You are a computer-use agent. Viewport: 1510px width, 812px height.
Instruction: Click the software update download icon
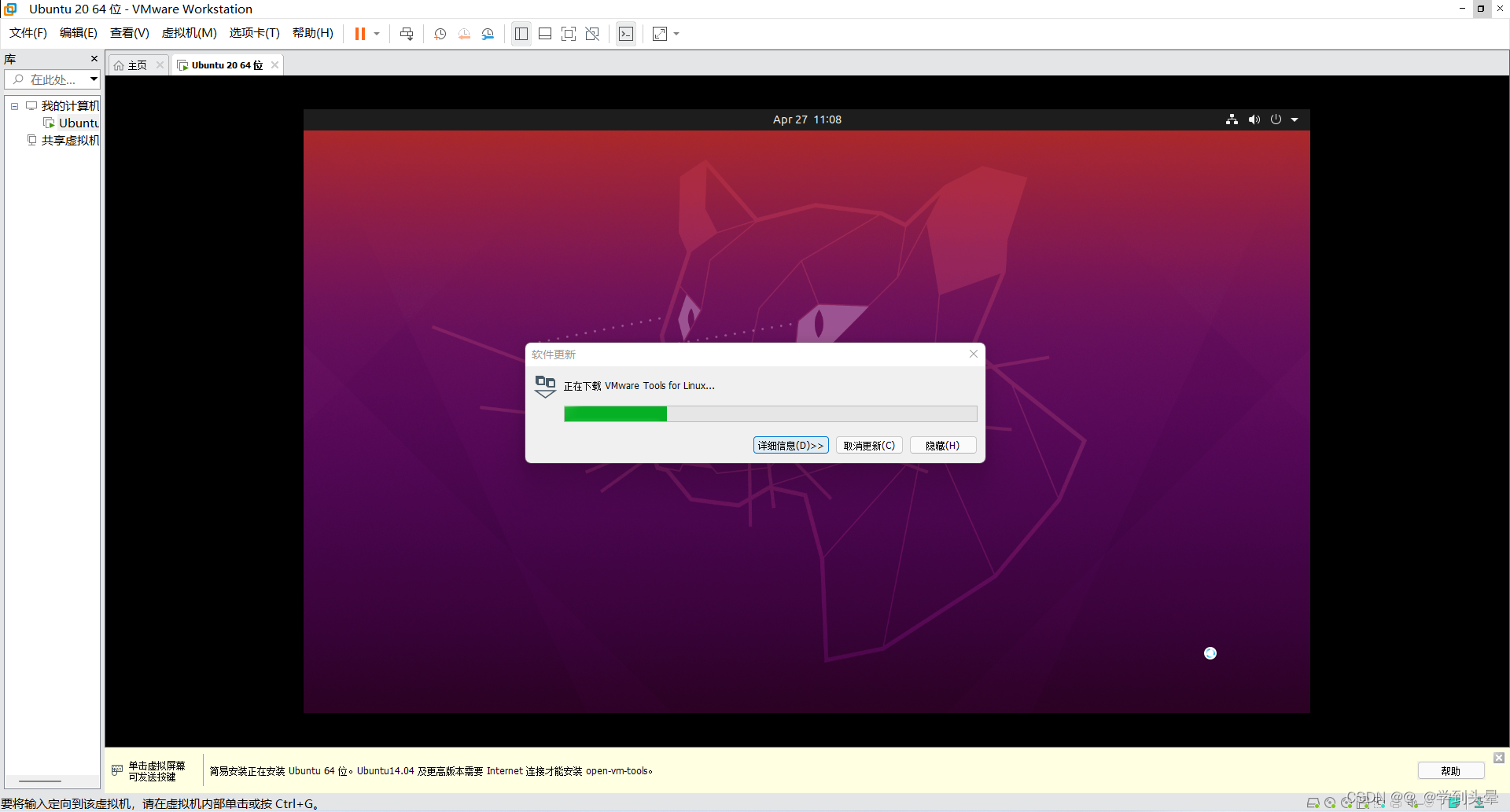click(x=545, y=387)
